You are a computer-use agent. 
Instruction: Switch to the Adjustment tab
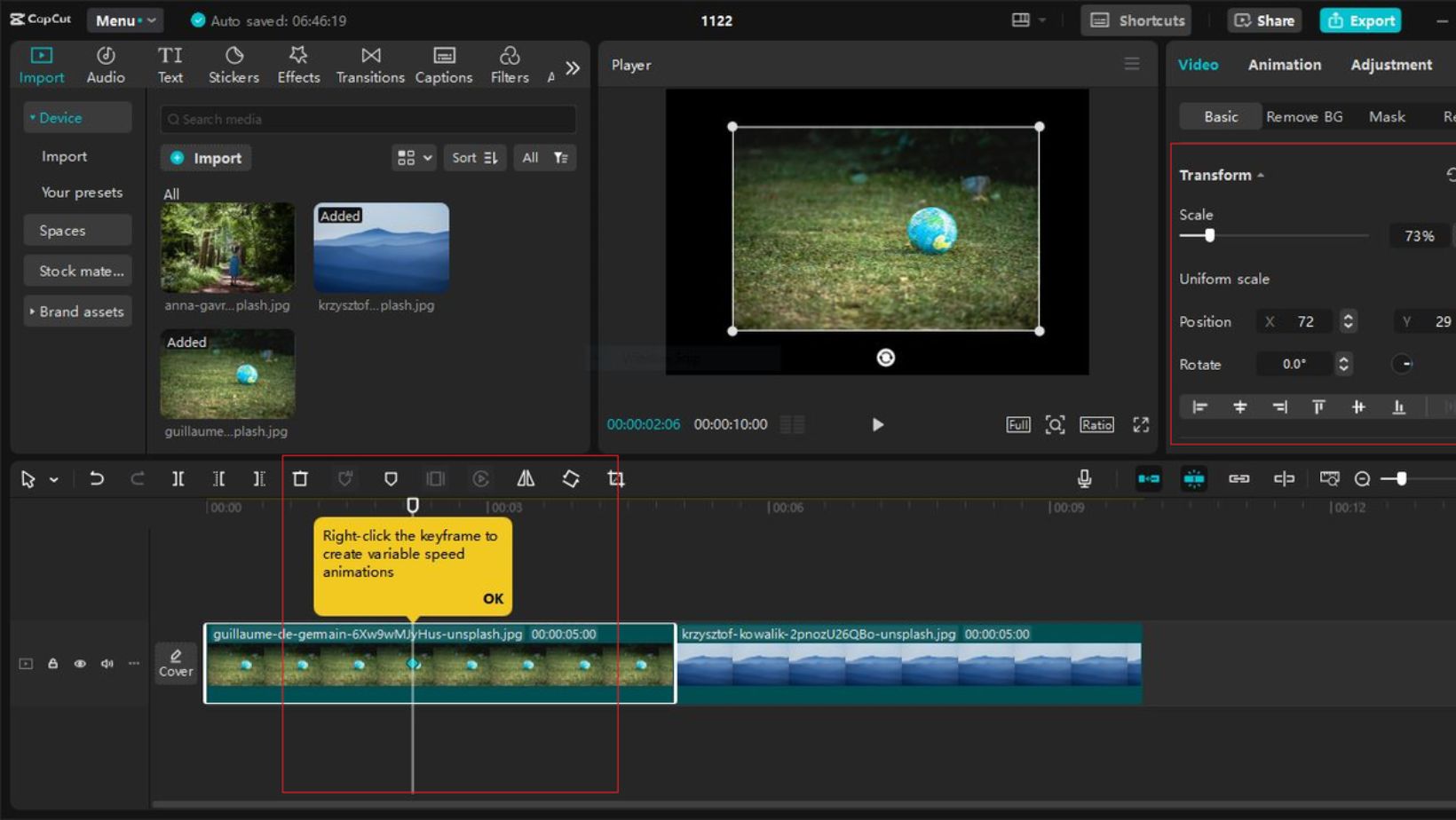pyautogui.click(x=1390, y=65)
